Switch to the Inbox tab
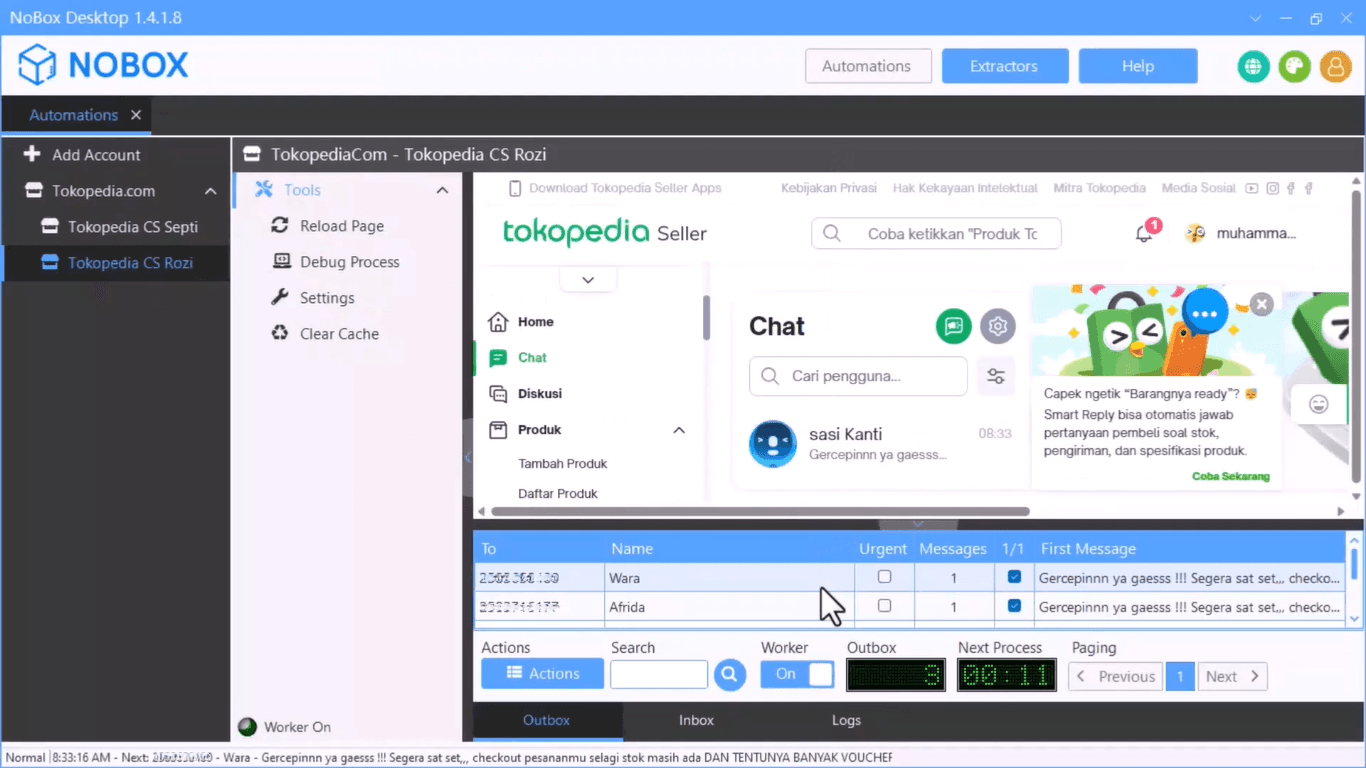1366x768 pixels. click(x=696, y=720)
